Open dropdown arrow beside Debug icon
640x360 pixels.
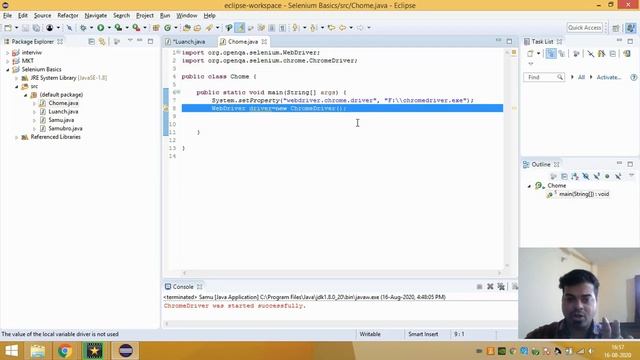[x=91, y=28]
